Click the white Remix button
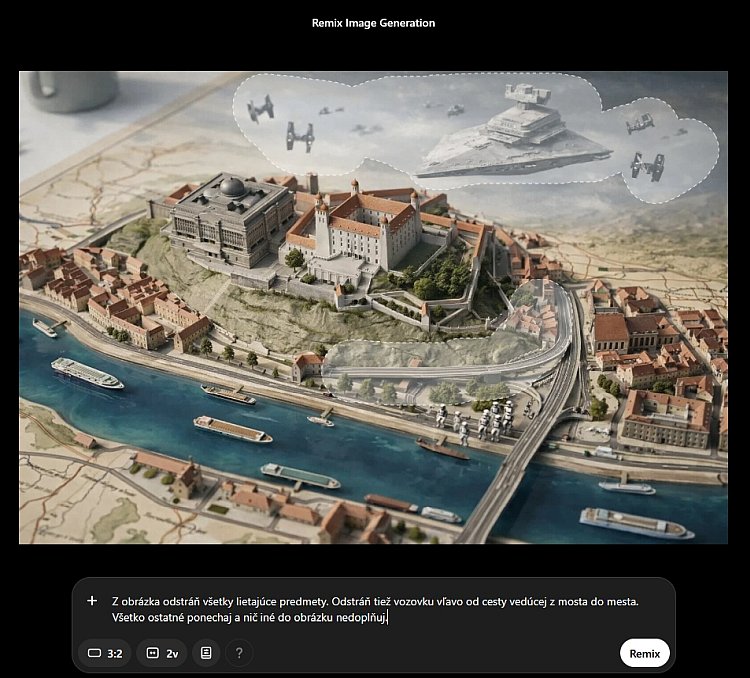The image size is (750, 678). point(644,653)
